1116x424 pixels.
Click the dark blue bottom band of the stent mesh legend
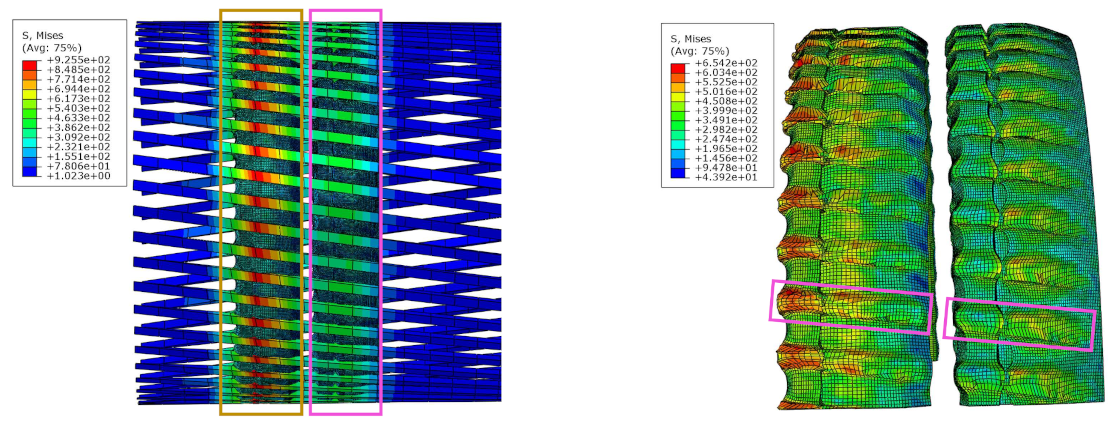tap(30, 171)
